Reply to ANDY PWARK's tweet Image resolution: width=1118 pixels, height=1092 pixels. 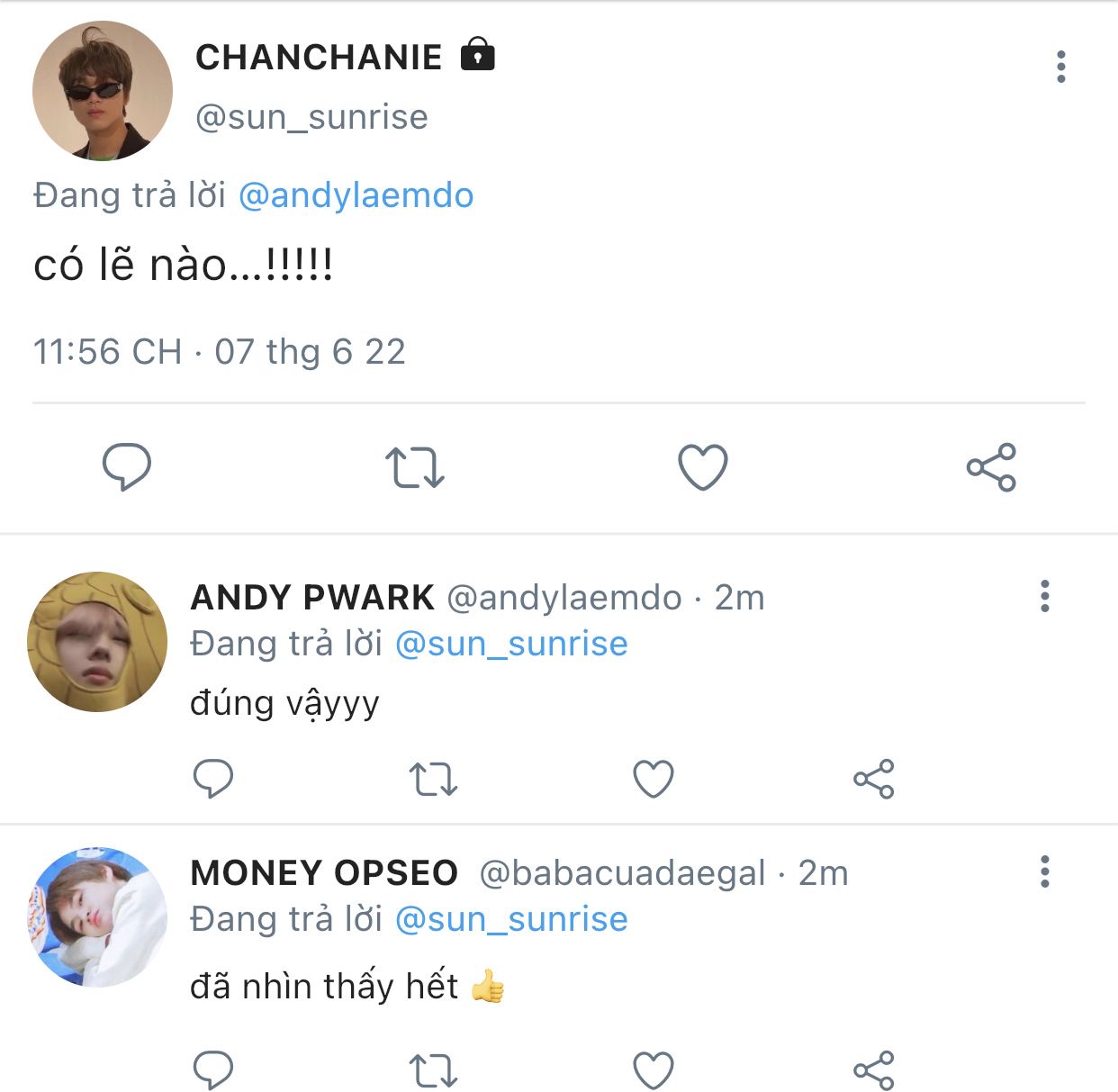point(213,779)
